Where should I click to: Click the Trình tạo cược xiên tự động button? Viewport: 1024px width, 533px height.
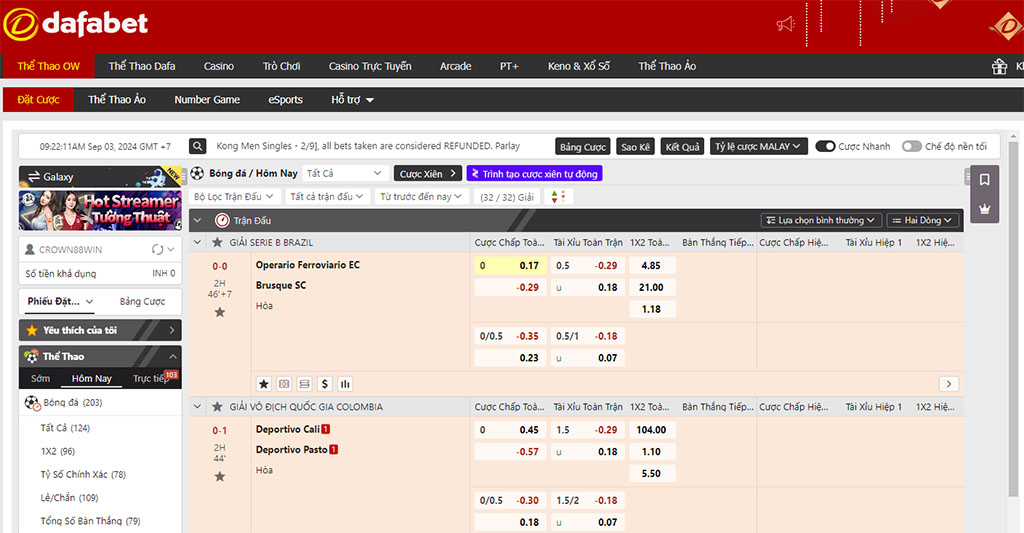click(534, 174)
